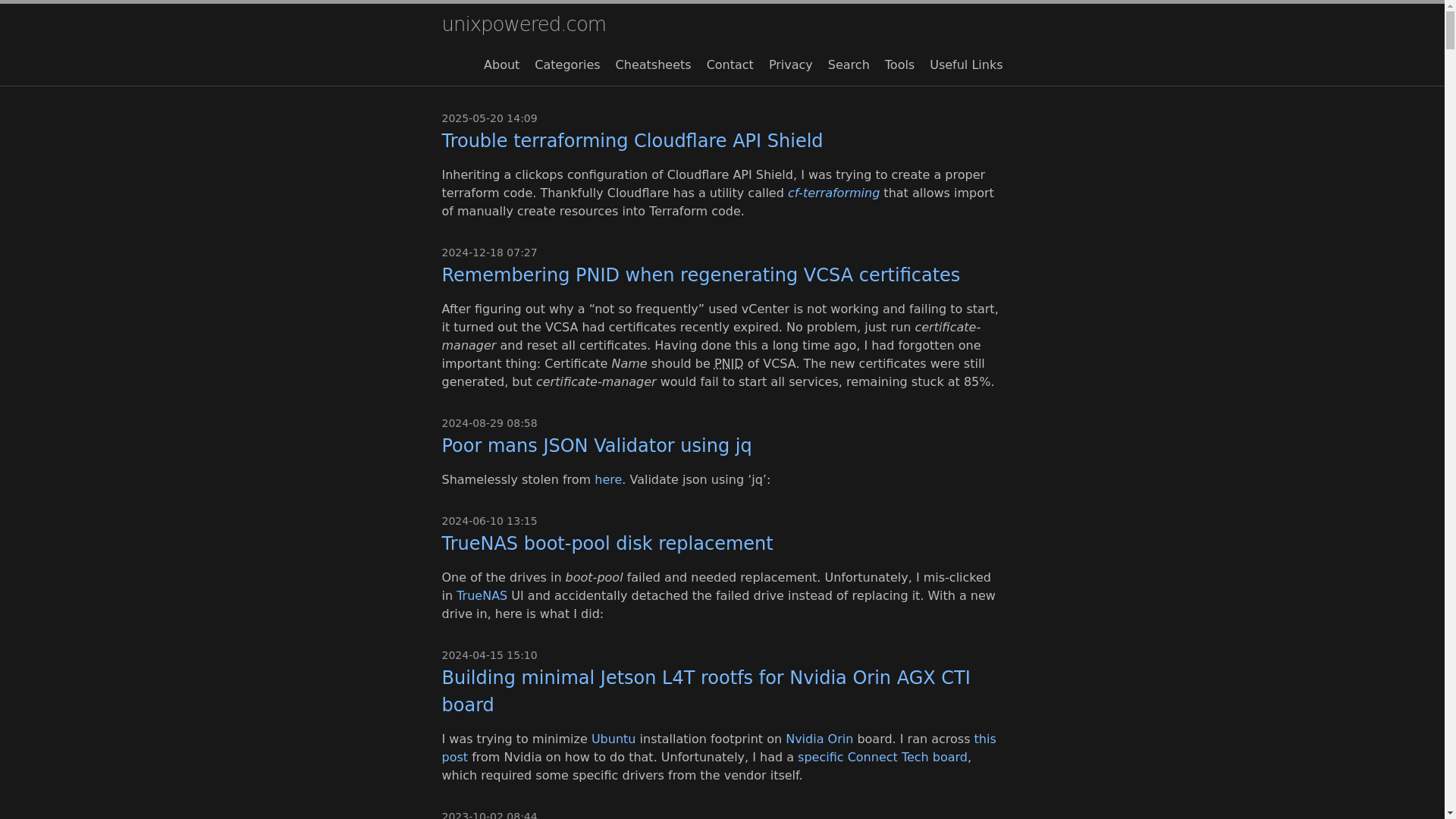Open Remembering PNID when regenerating VCSA certificates
Screen dimensions: 1456x819
701,275
